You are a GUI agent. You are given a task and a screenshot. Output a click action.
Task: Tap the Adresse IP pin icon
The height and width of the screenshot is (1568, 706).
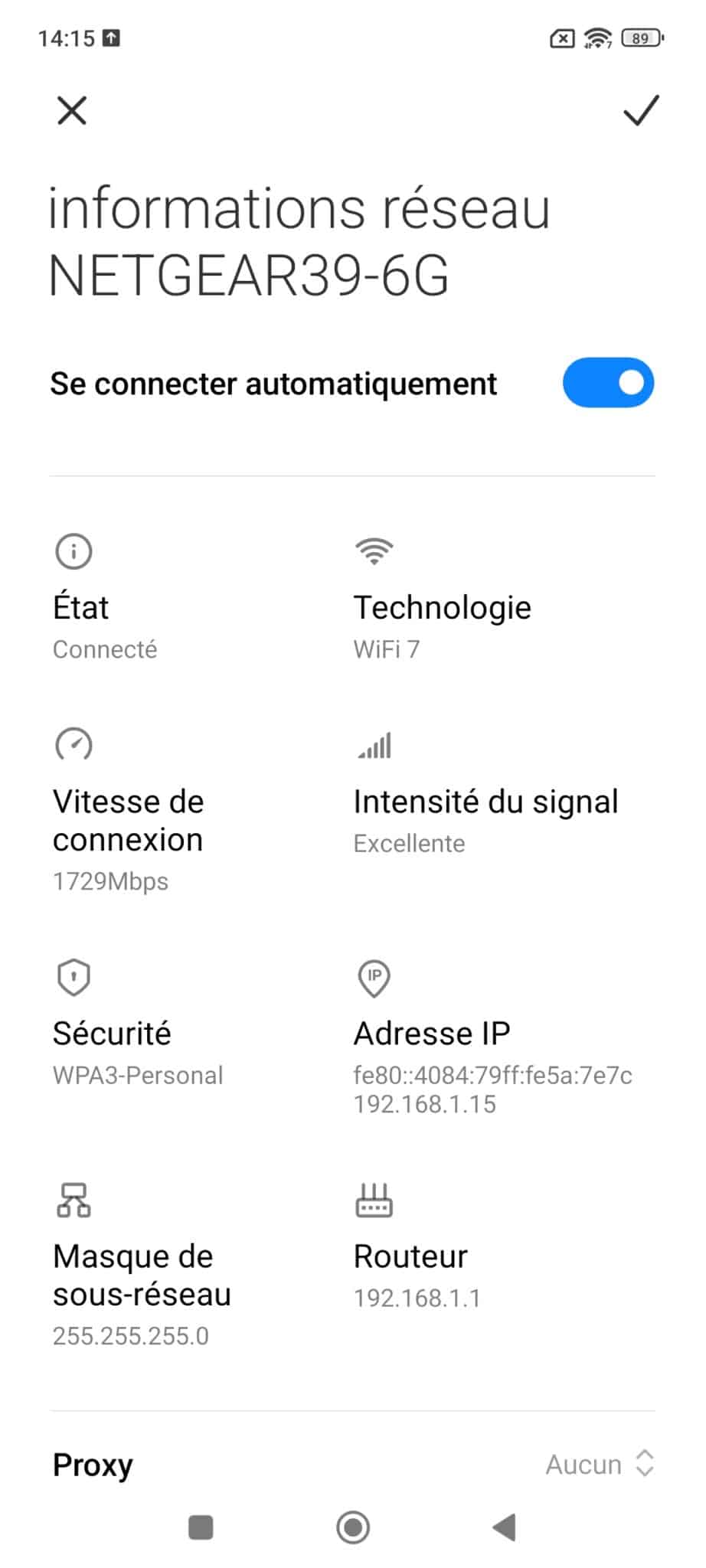click(374, 978)
